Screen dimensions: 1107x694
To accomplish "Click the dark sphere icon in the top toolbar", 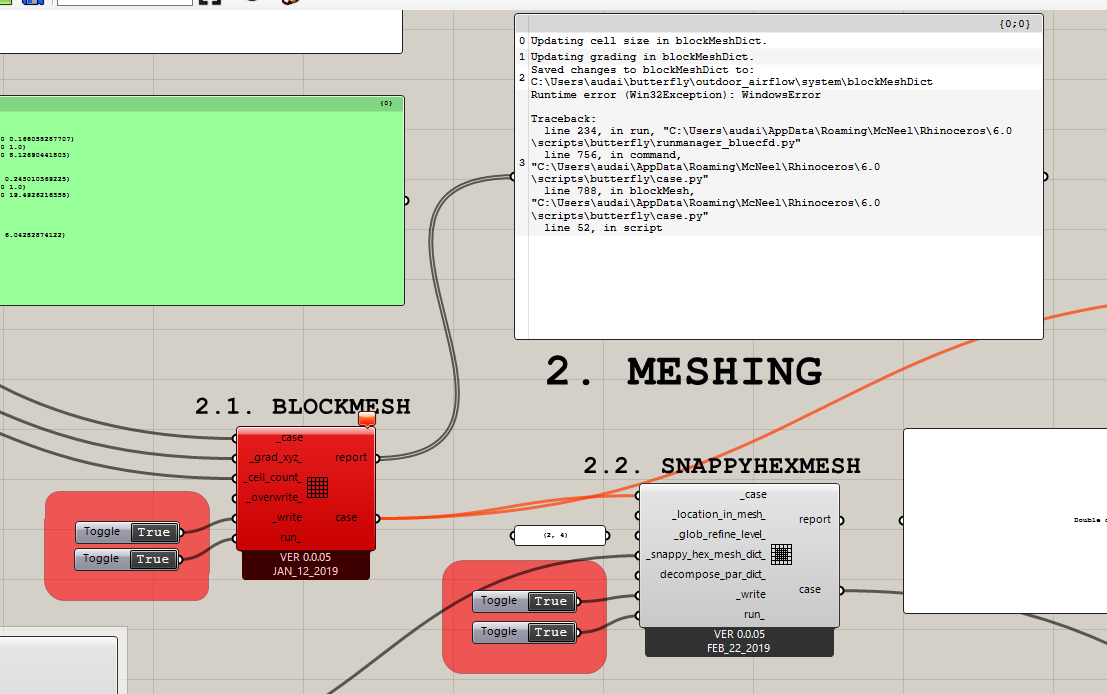I will [251, 4].
